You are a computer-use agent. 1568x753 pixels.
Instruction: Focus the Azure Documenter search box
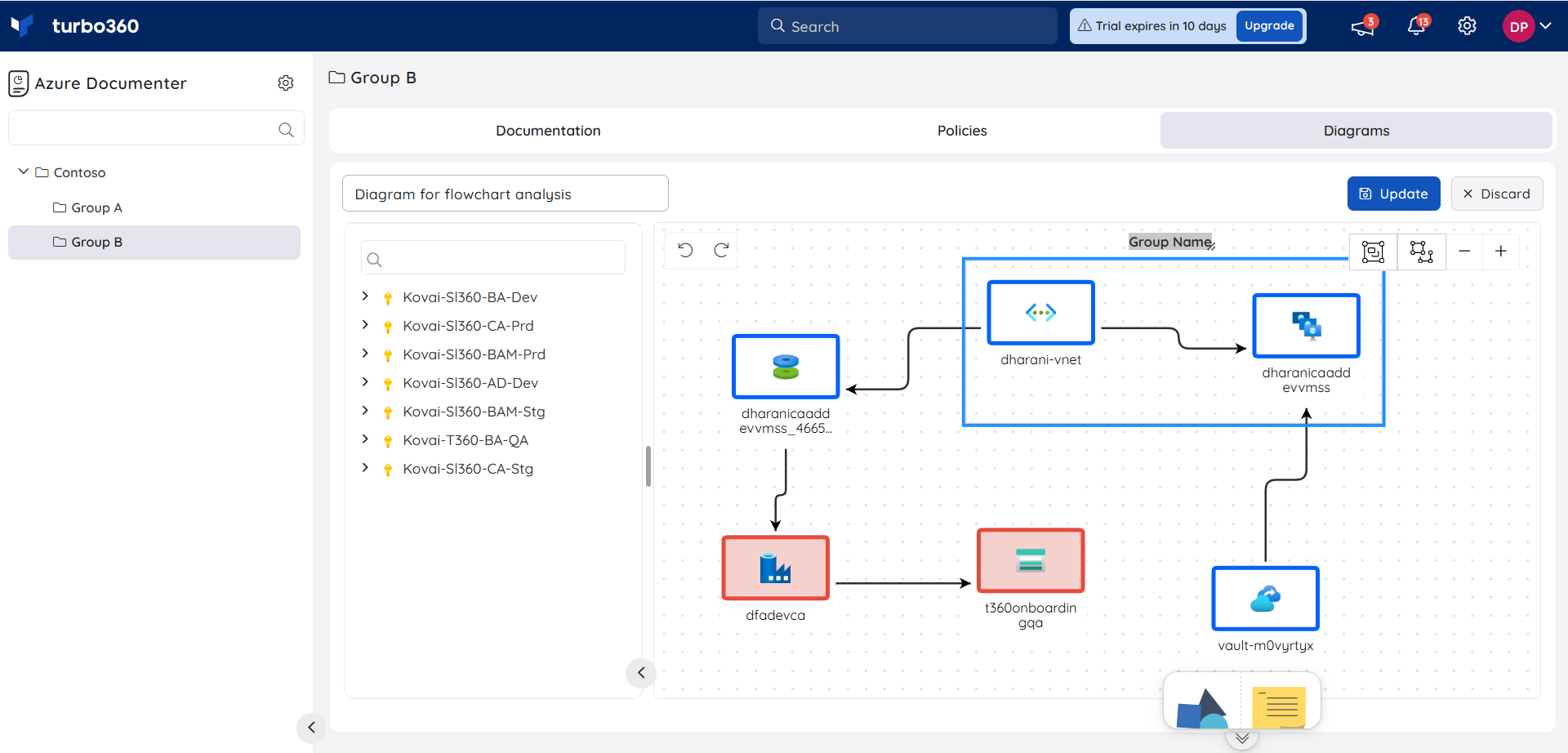(156, 128)
